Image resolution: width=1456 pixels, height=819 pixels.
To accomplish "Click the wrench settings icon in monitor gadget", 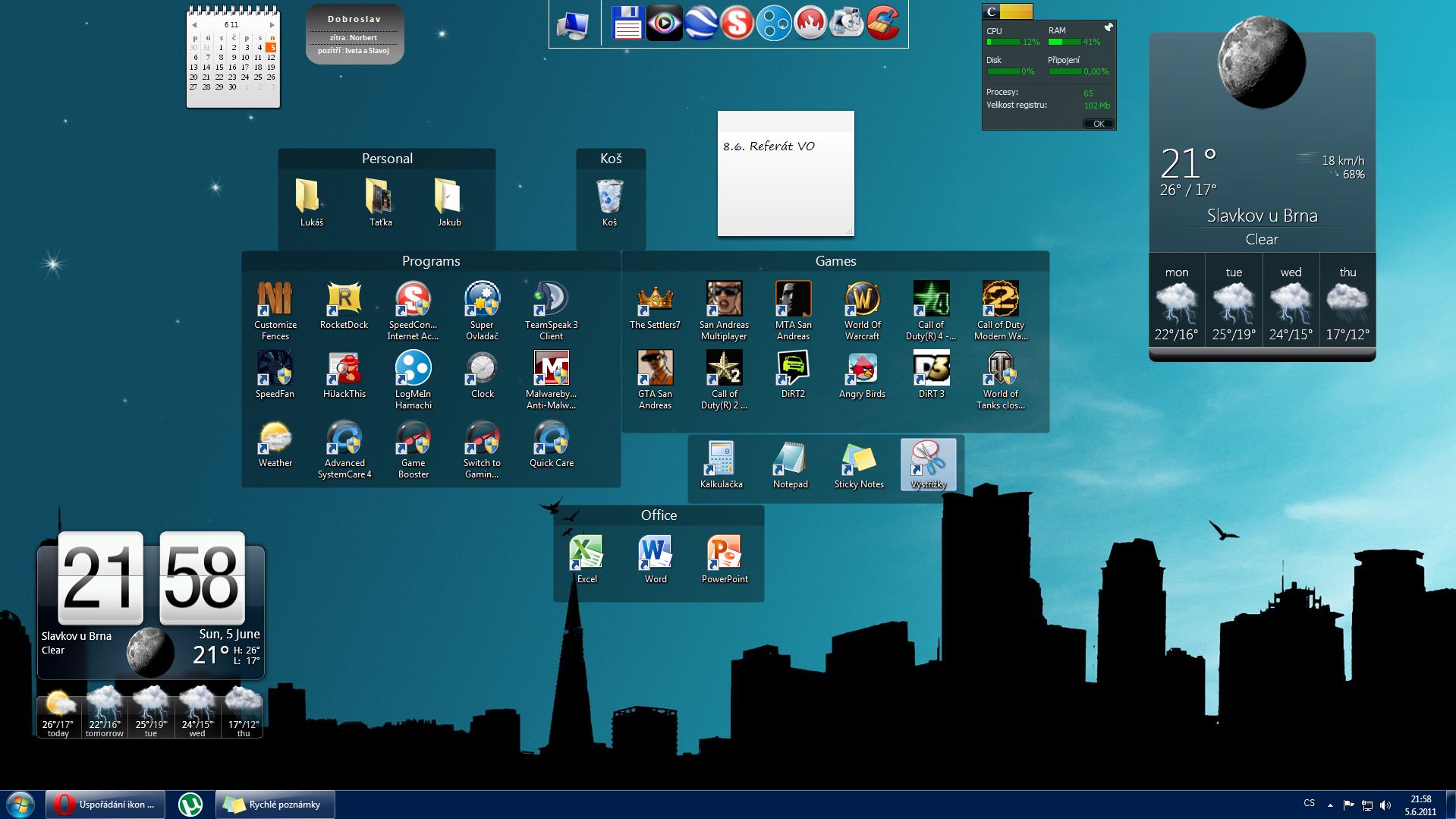I will [1109, 28].
